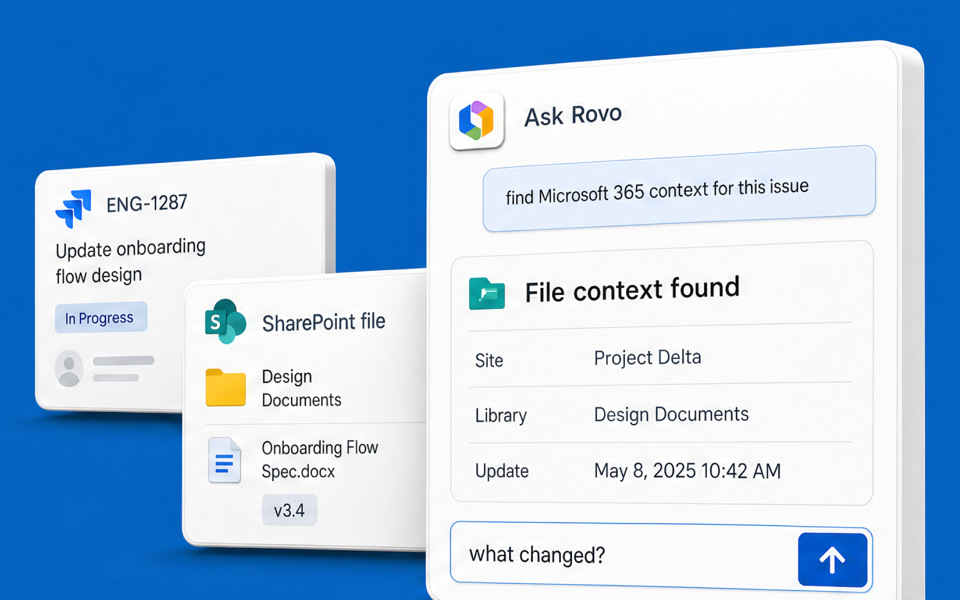Image resolution: width=960 pixels, height=600 pixels.
Task: Click the 'Site' row label
Action: click(x=489, y=361)
